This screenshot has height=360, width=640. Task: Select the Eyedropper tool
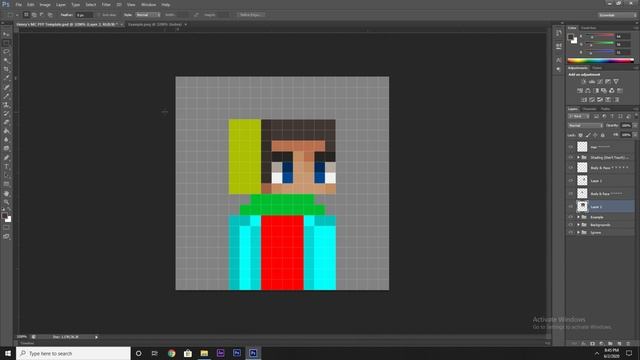click(x=6, y=78)
